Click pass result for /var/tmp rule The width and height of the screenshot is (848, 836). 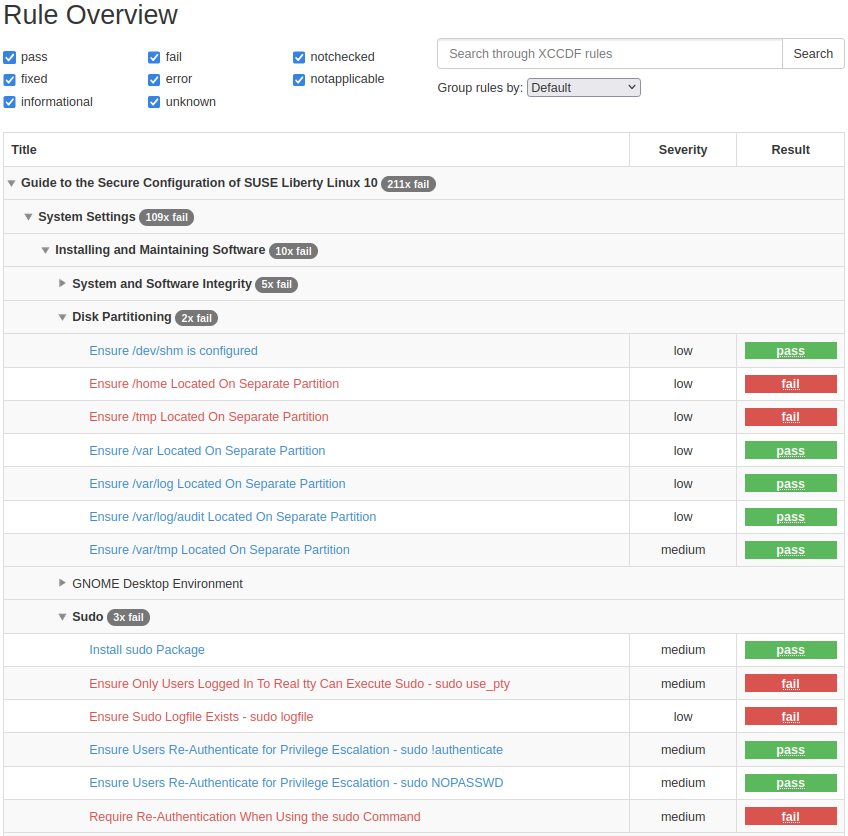(790, 550)
